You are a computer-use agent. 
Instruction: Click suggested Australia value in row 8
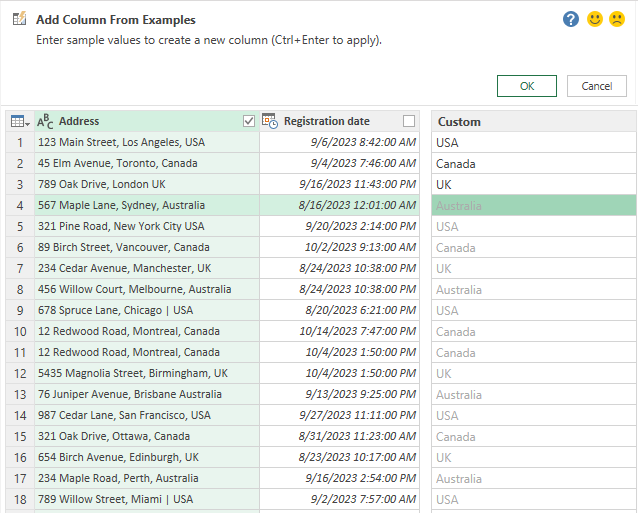[533, 290]
